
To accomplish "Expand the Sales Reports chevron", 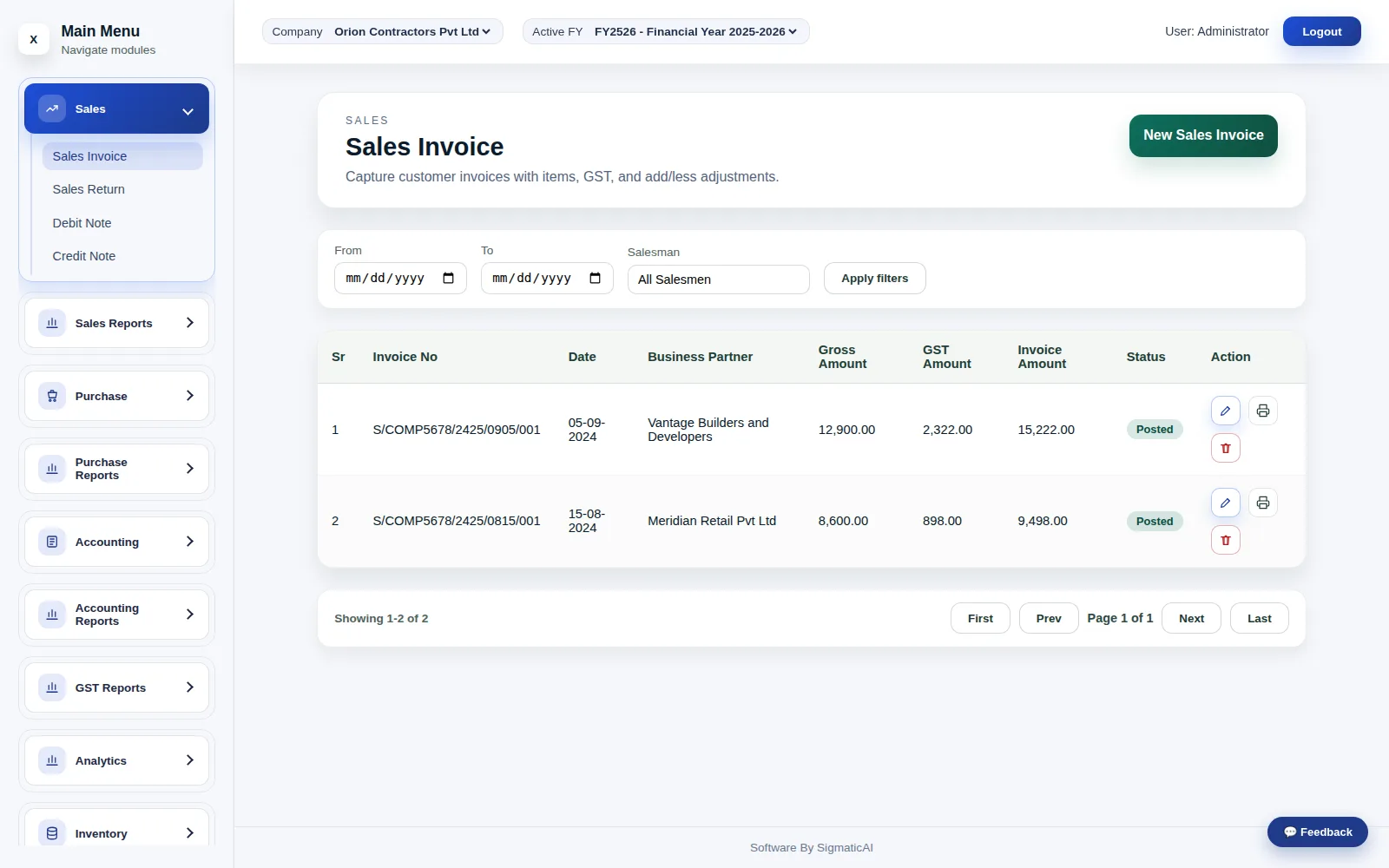I will [189, 323].
